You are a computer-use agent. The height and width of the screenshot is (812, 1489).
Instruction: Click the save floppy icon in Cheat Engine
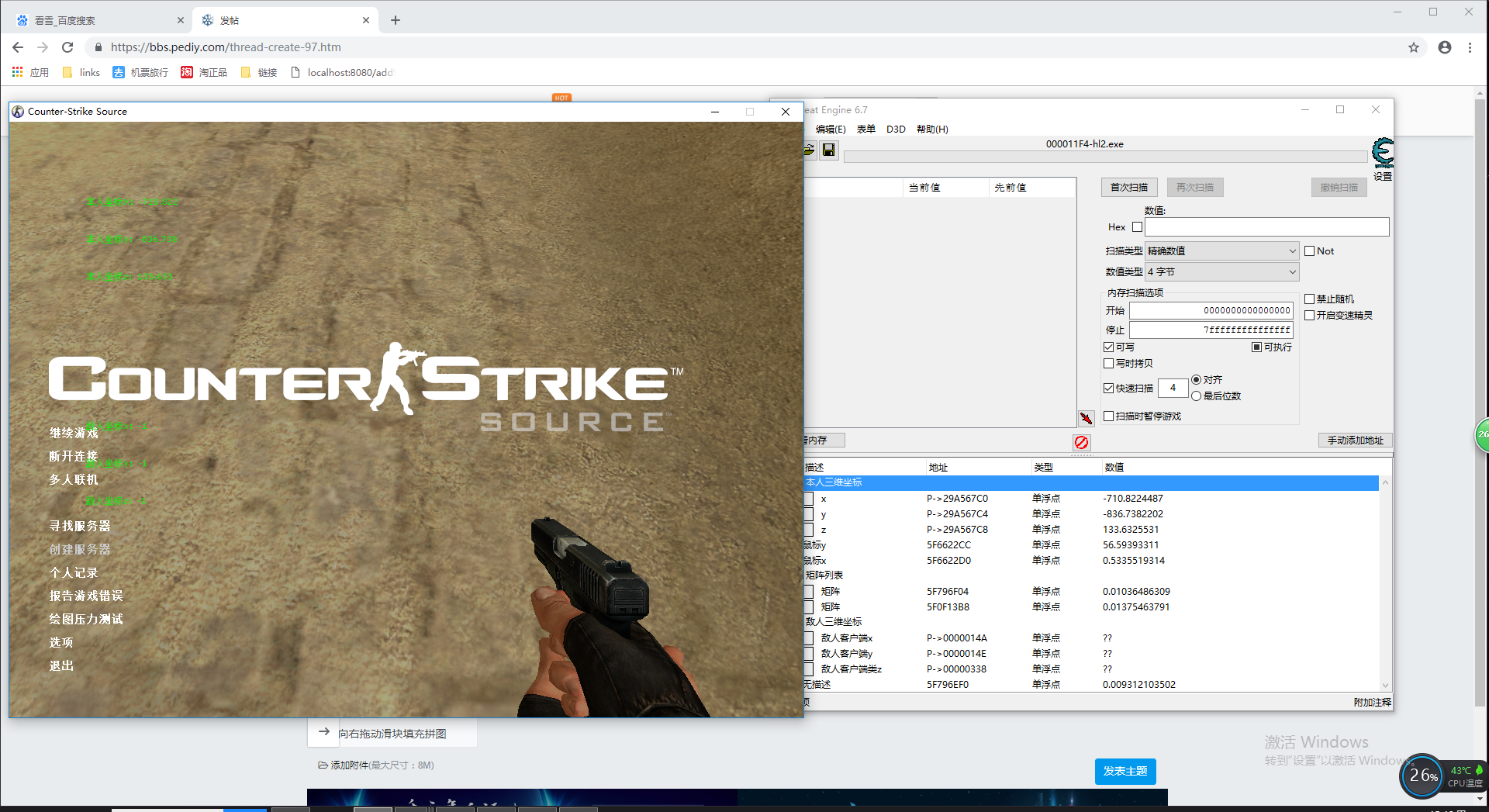click(x=828, y=150)
